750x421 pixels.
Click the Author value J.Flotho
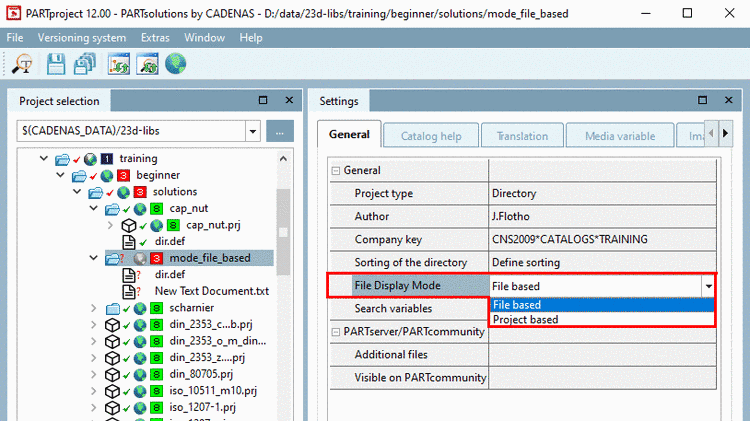pos(511,216)
